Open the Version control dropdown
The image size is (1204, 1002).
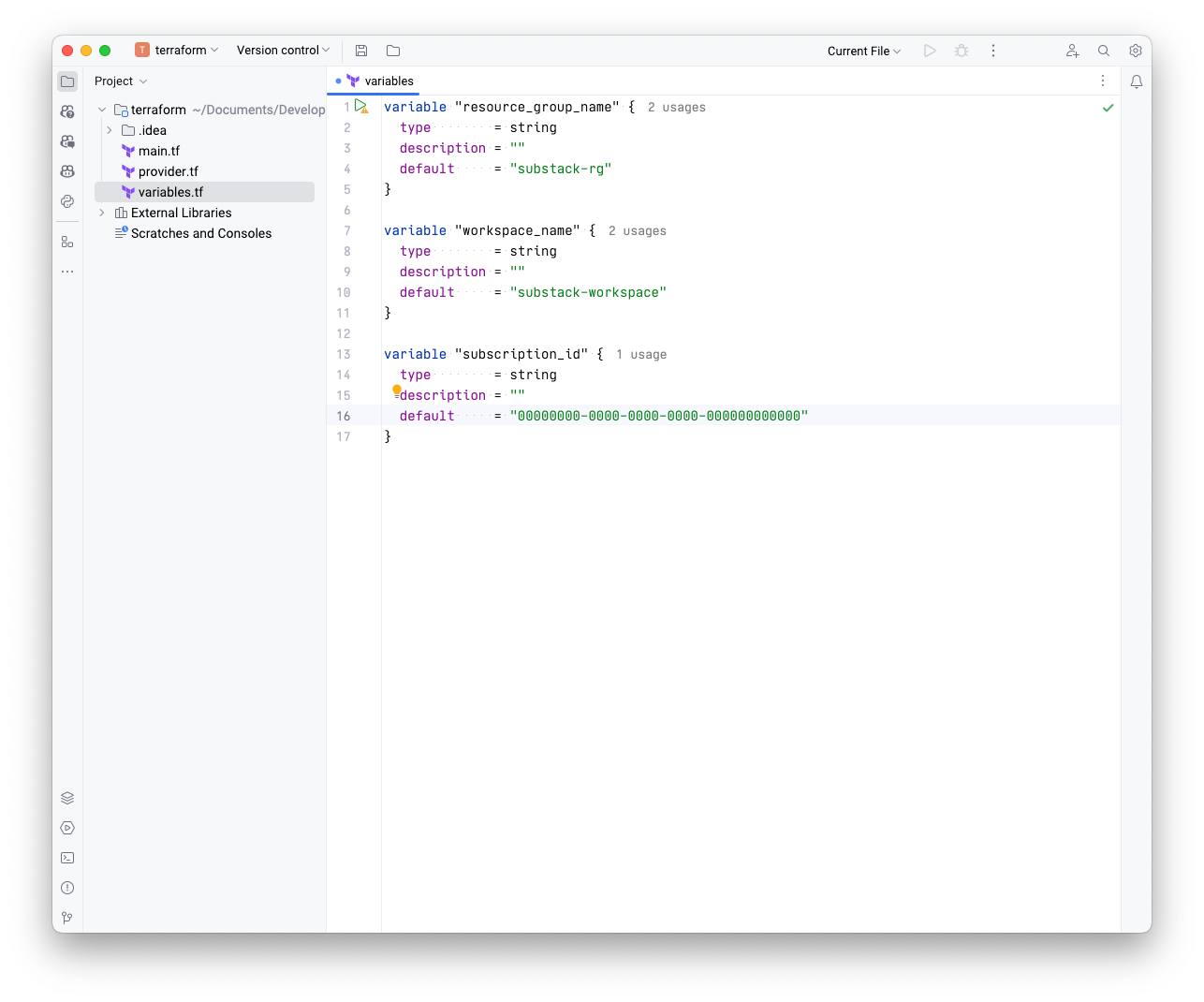click(x=283, y=50)
